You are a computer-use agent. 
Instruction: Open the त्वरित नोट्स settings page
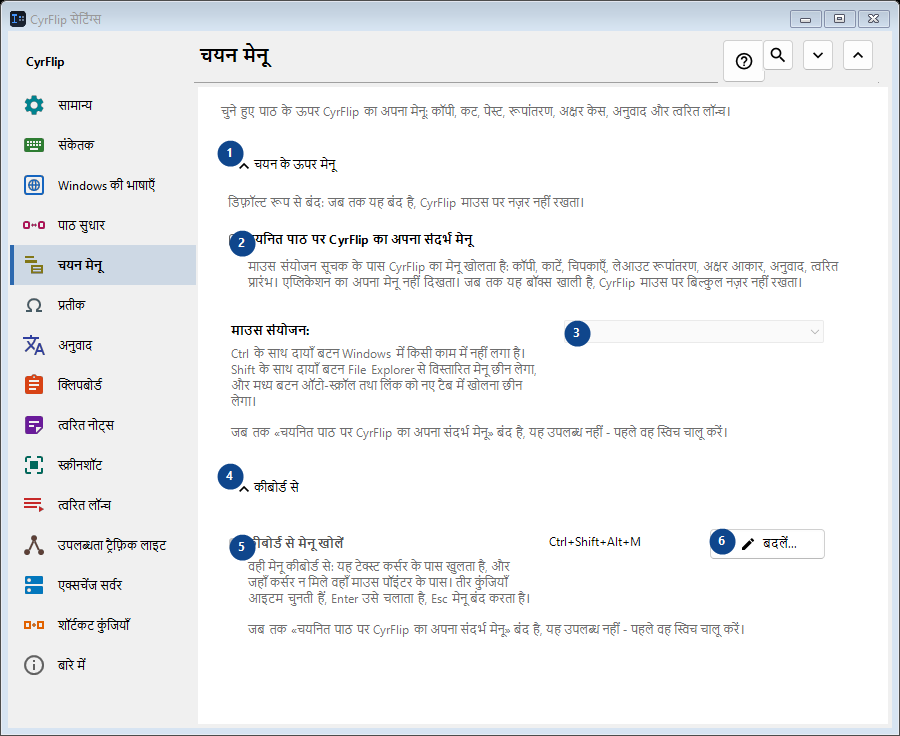click(103, 425)
